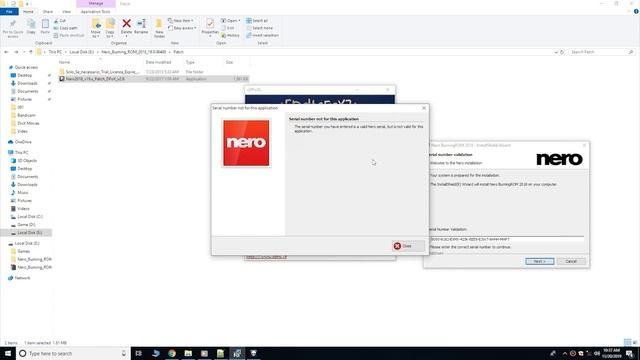Viewport: 640px width, 360px height.
Task: Open Games folder in navigation pane
Action: click(23, 251)
